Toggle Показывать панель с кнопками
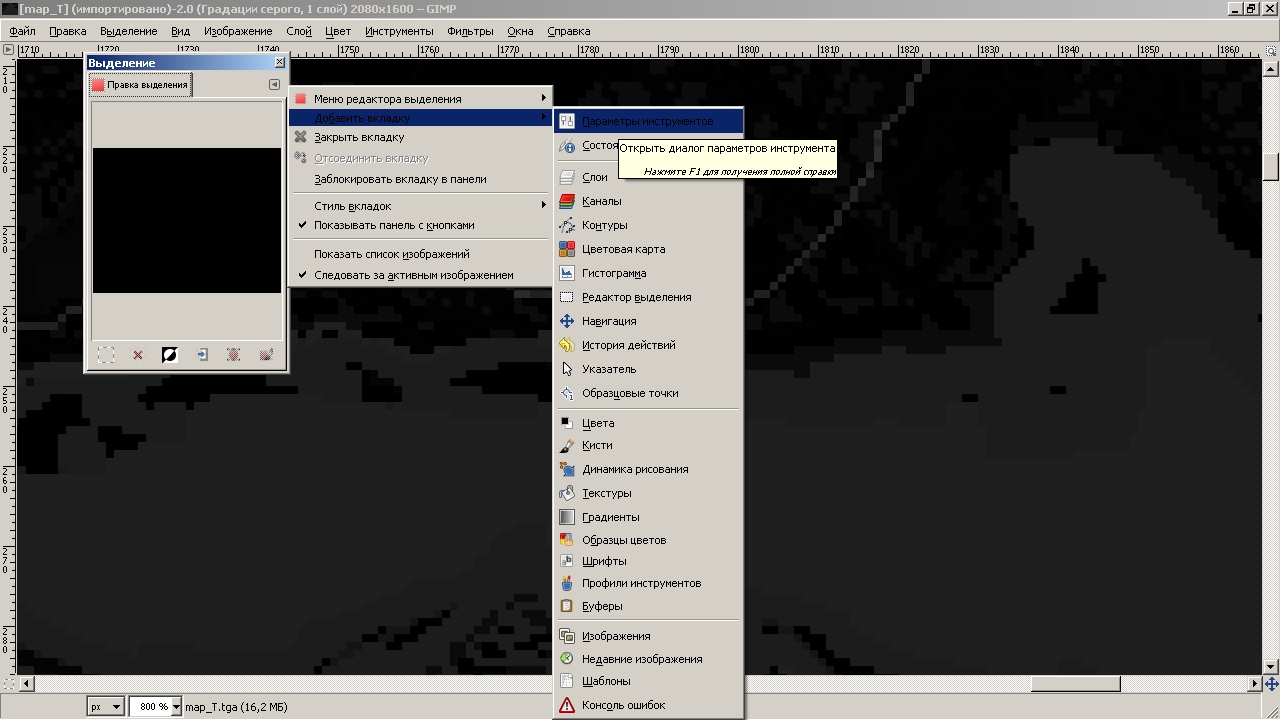The image size is (1280, 720). tap(421, 225)
